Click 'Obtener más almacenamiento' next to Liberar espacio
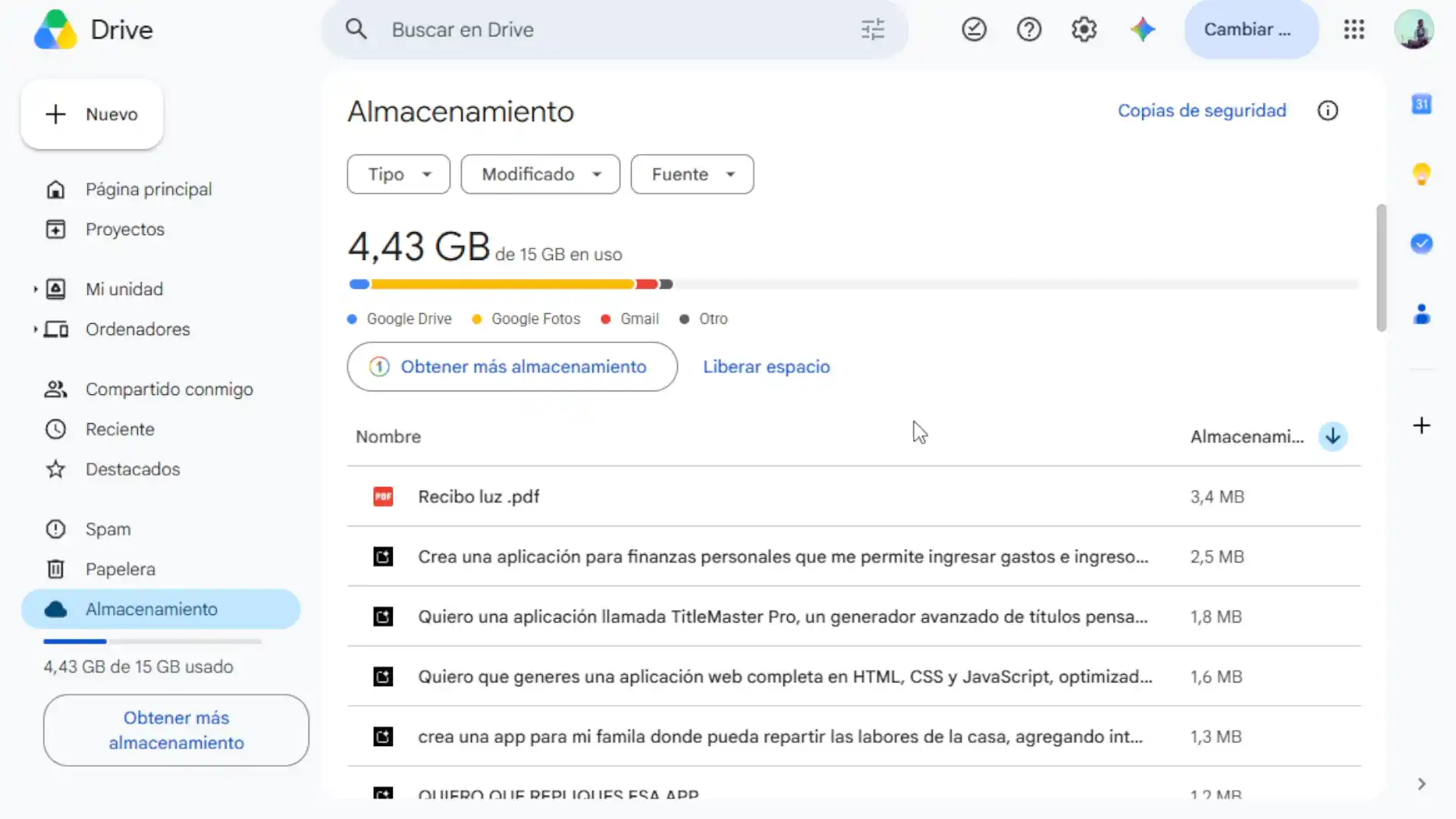This screenshot has height=819, width=1456. click(x=512, y=367)
